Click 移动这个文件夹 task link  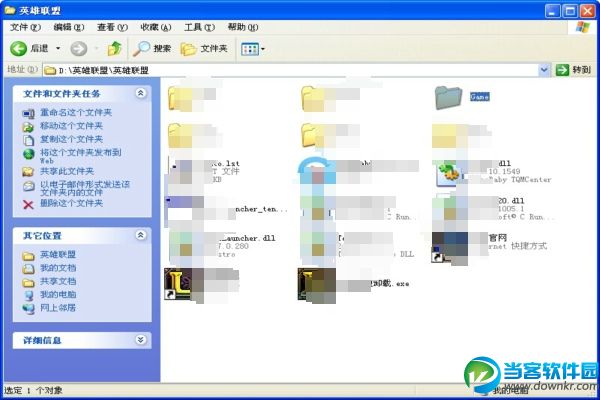click(x=72, y=126)
